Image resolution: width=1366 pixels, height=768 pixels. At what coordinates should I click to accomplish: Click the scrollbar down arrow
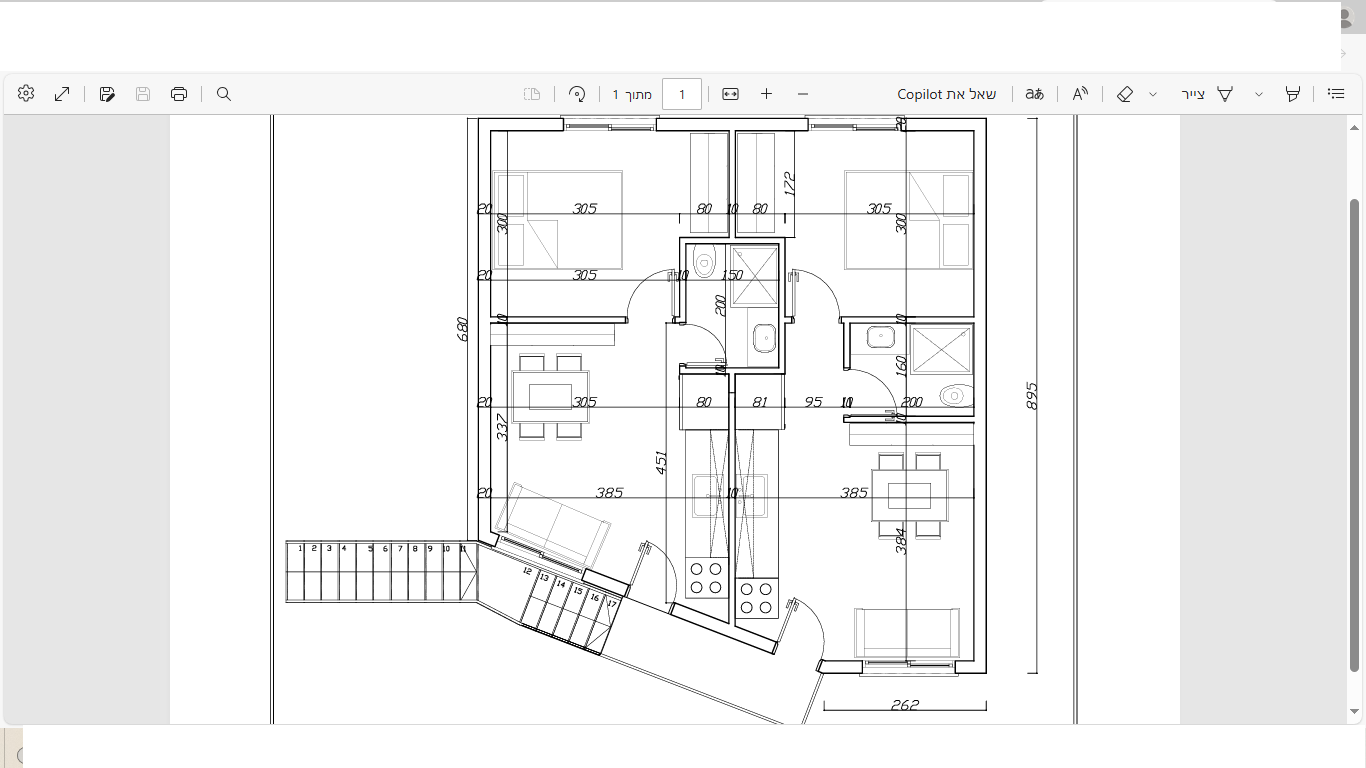tap(1355, 712)
